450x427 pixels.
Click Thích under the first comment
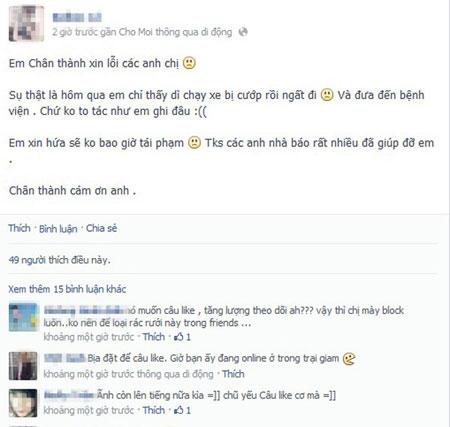154,337
